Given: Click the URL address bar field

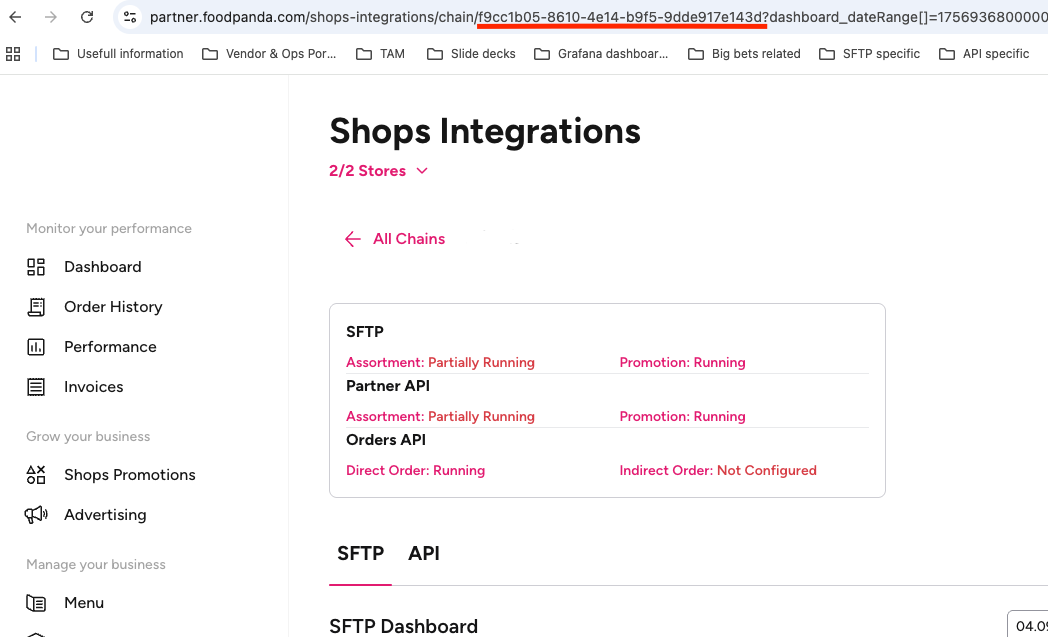Looking at the screenshot, I should (x=600, y=17).
